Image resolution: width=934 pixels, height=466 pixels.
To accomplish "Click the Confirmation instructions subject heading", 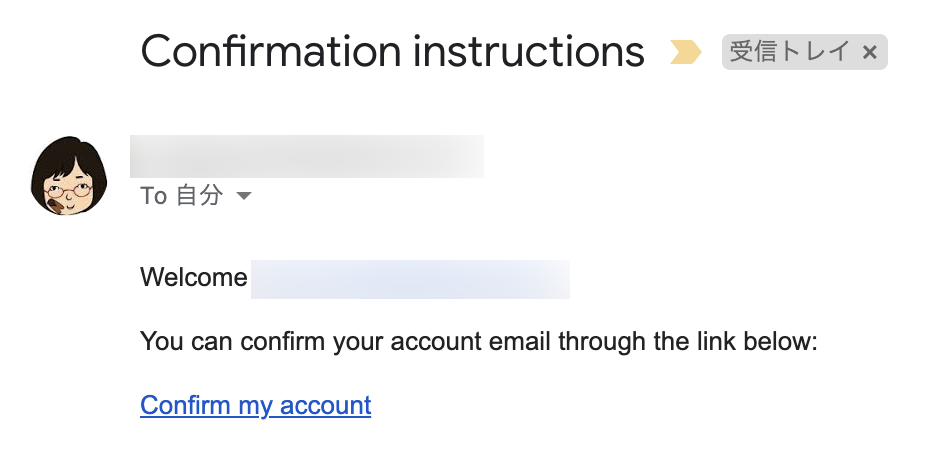I will click(393, 51).
